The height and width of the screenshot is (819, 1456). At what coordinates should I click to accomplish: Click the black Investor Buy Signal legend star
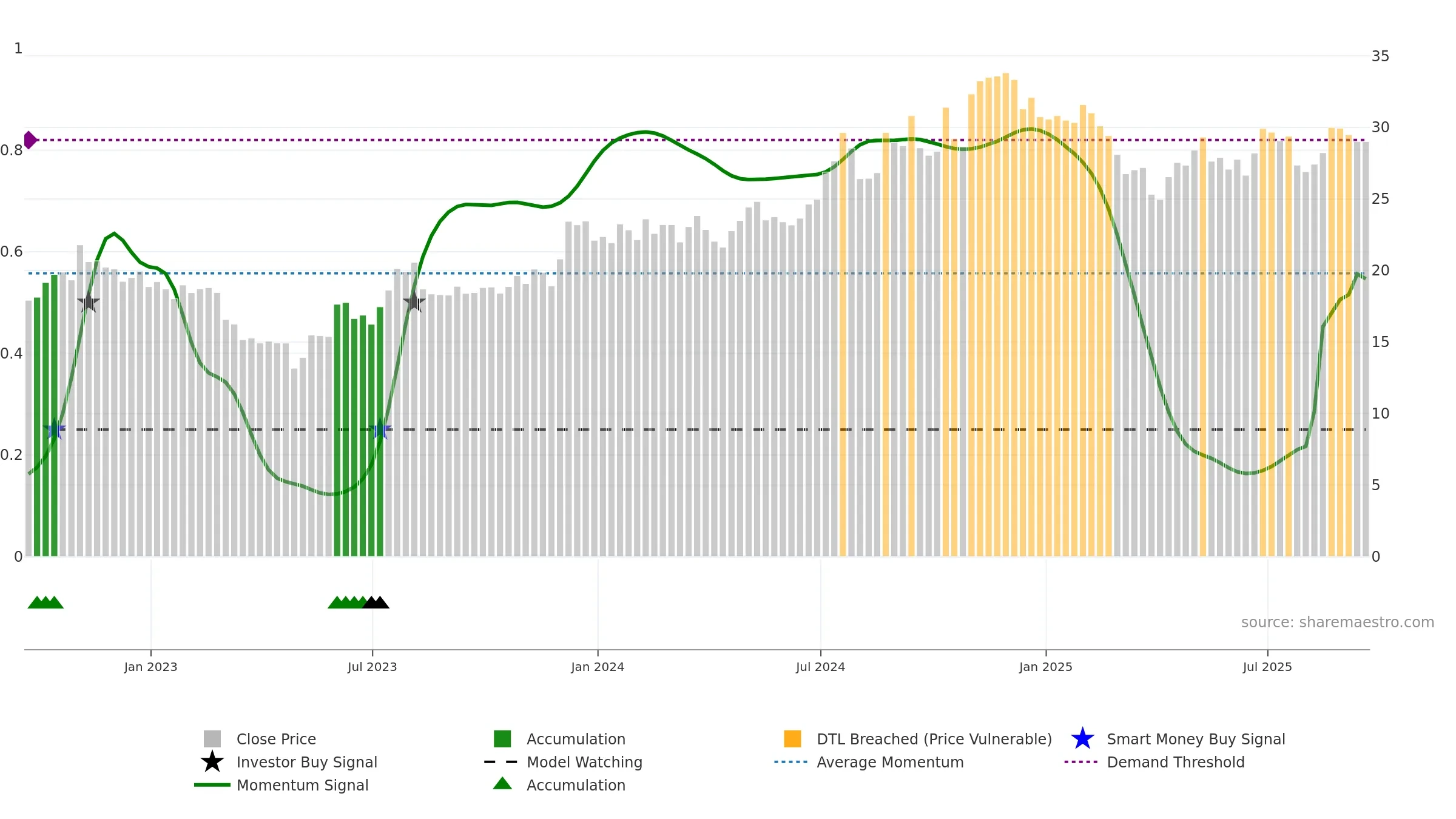click(x=212, y=762)
